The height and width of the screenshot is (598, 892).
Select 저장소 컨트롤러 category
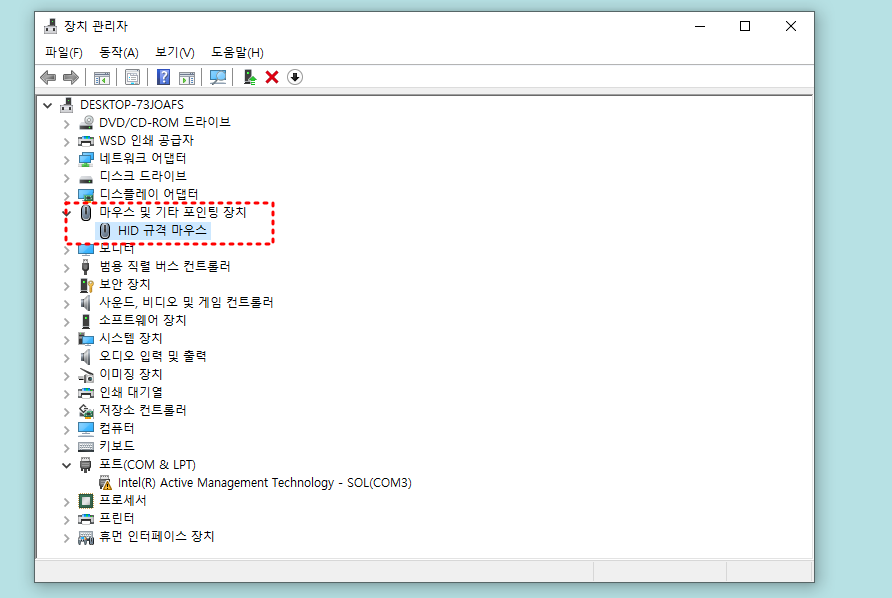point(143,410)
